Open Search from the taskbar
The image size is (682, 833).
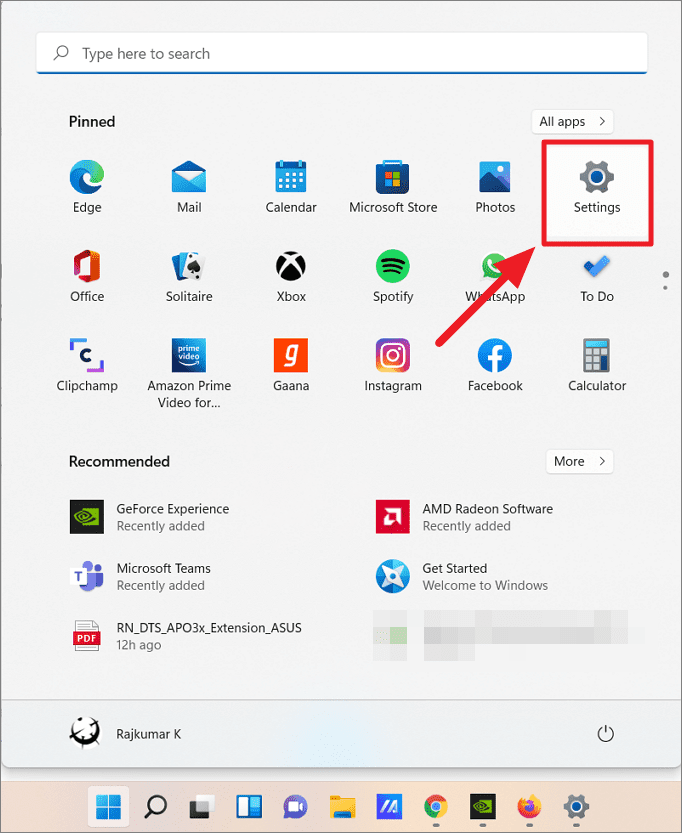coord(156,807)
